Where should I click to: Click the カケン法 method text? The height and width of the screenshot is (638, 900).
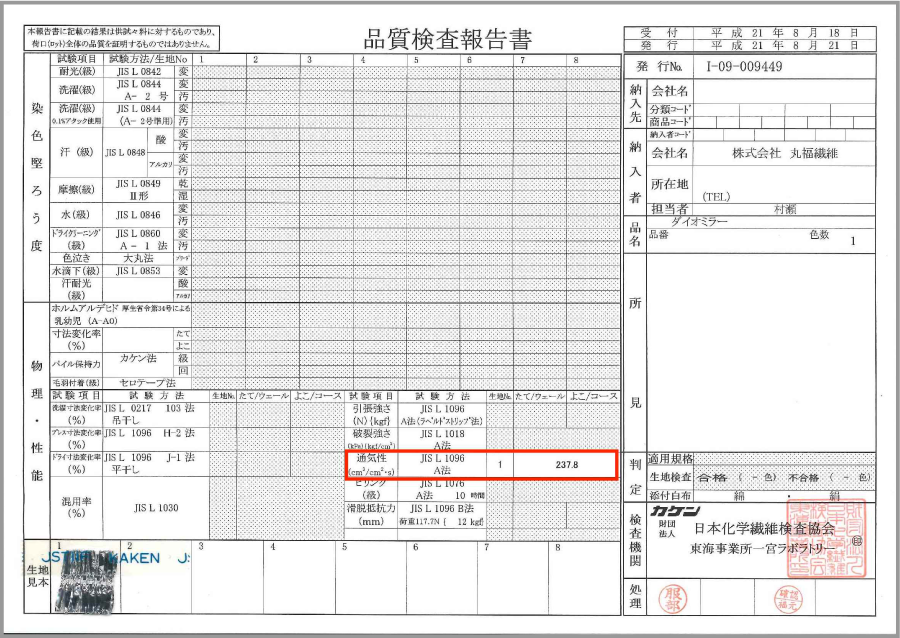coord(138,359)
